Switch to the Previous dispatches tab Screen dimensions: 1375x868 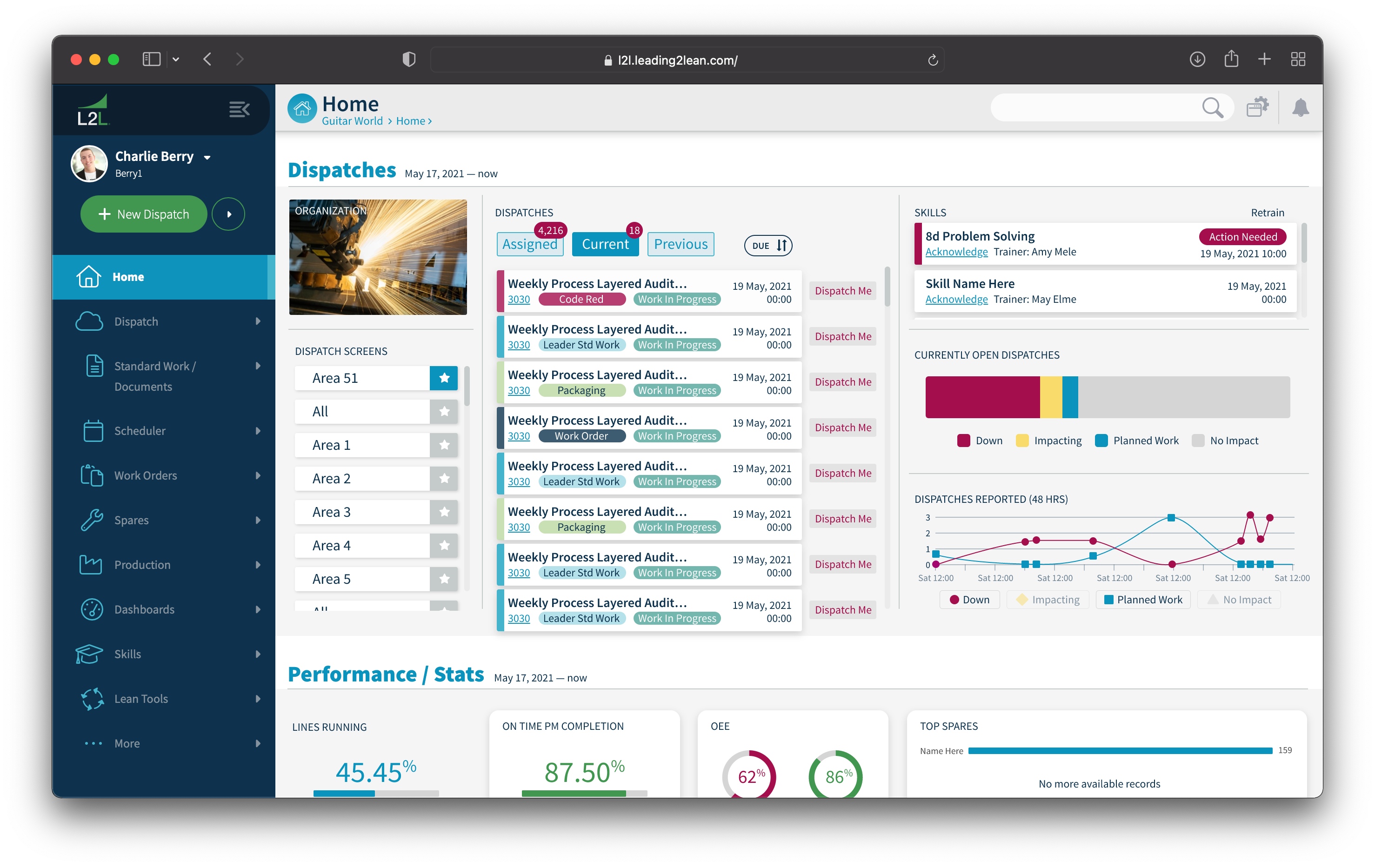(681, 244)
